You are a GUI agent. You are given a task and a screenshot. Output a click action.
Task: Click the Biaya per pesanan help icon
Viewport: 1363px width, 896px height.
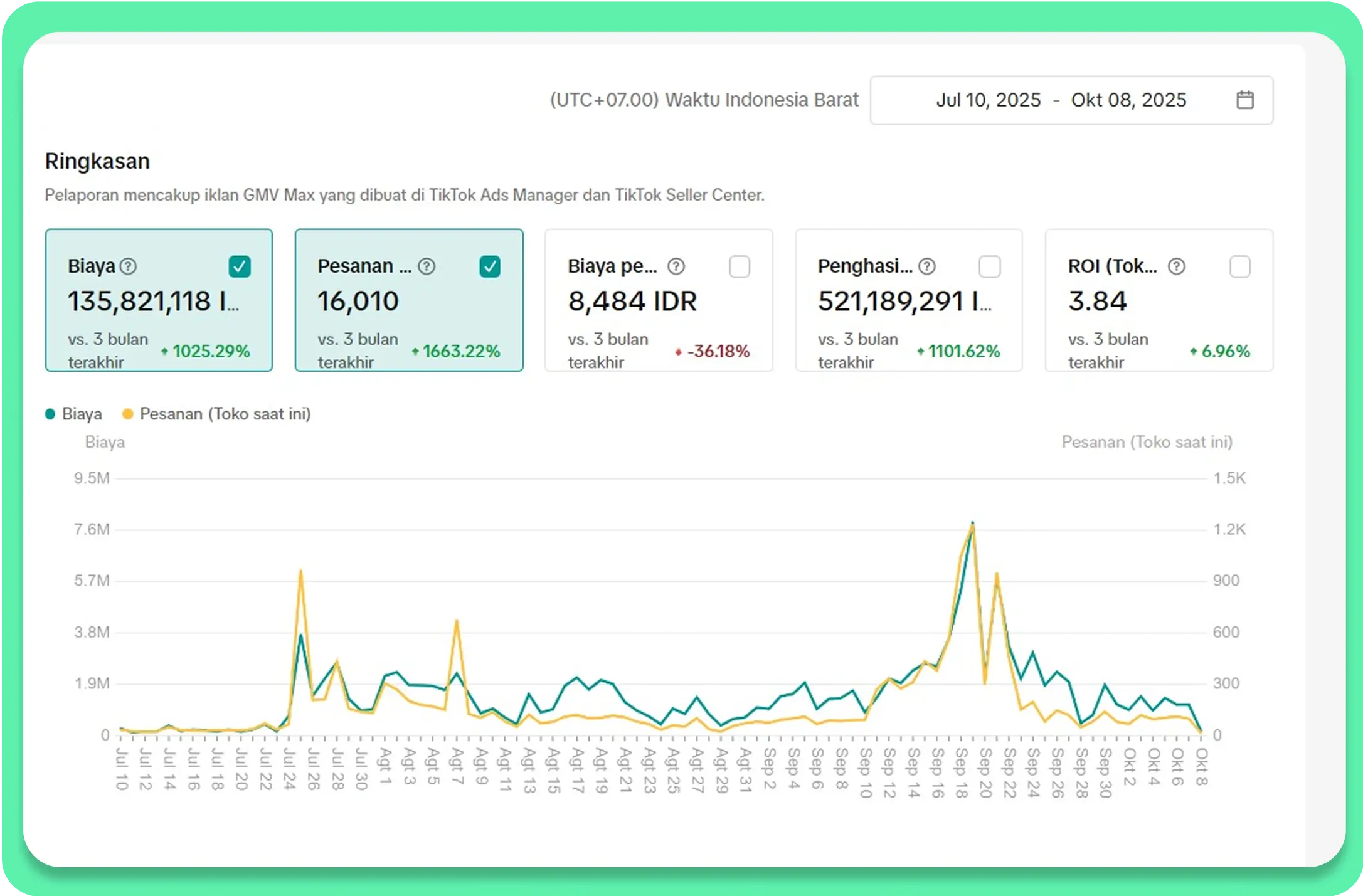pos(676,266)
